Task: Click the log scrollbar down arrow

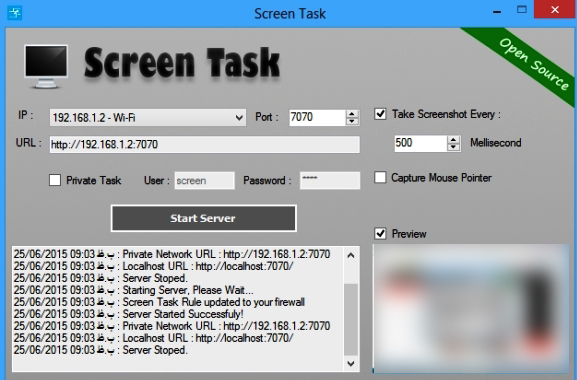Action: click(351, 363)
